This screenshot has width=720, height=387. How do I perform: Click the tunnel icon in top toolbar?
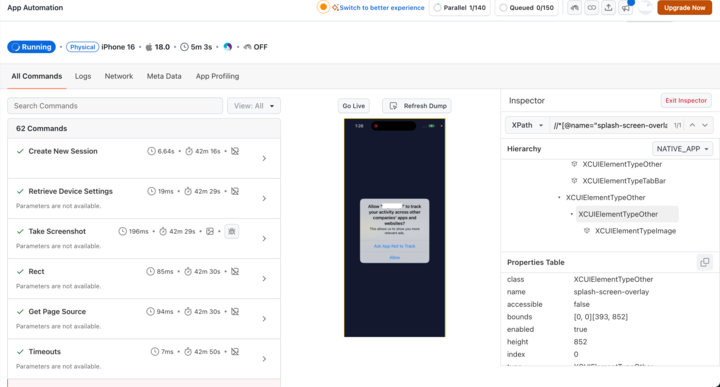[x=574, y=8]
